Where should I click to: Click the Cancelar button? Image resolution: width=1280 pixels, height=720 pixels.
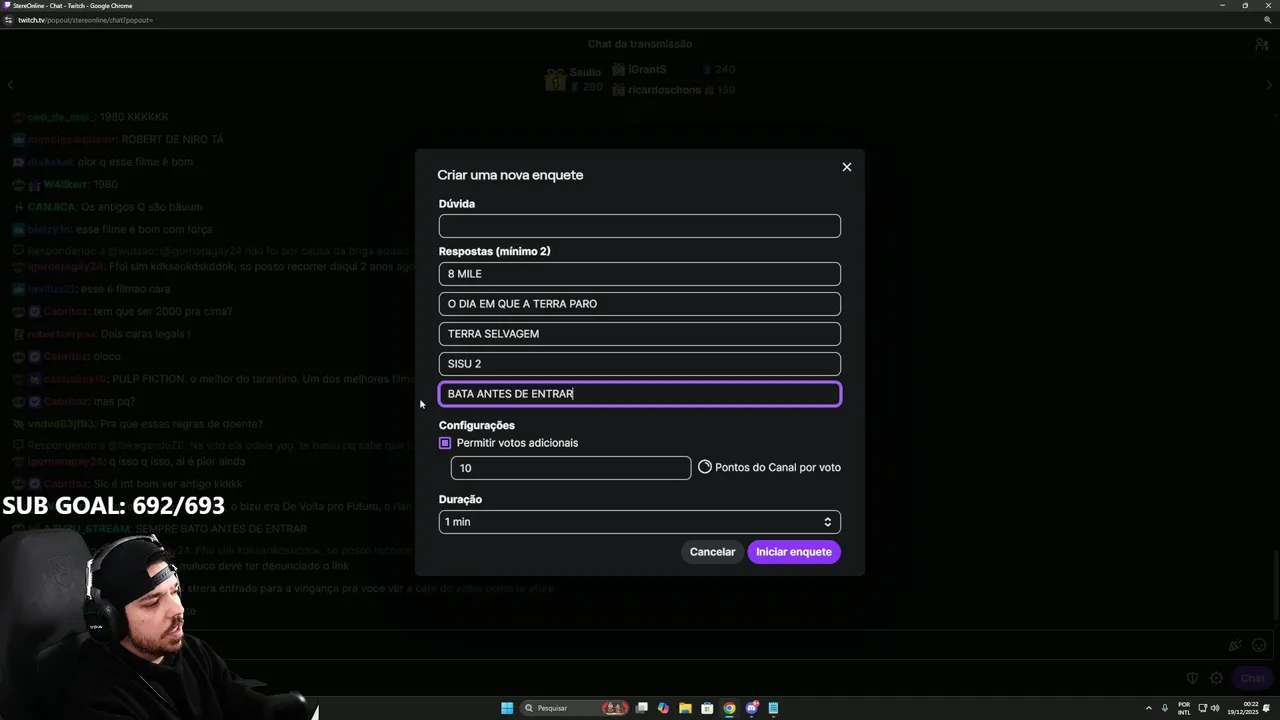click(712, 552)
